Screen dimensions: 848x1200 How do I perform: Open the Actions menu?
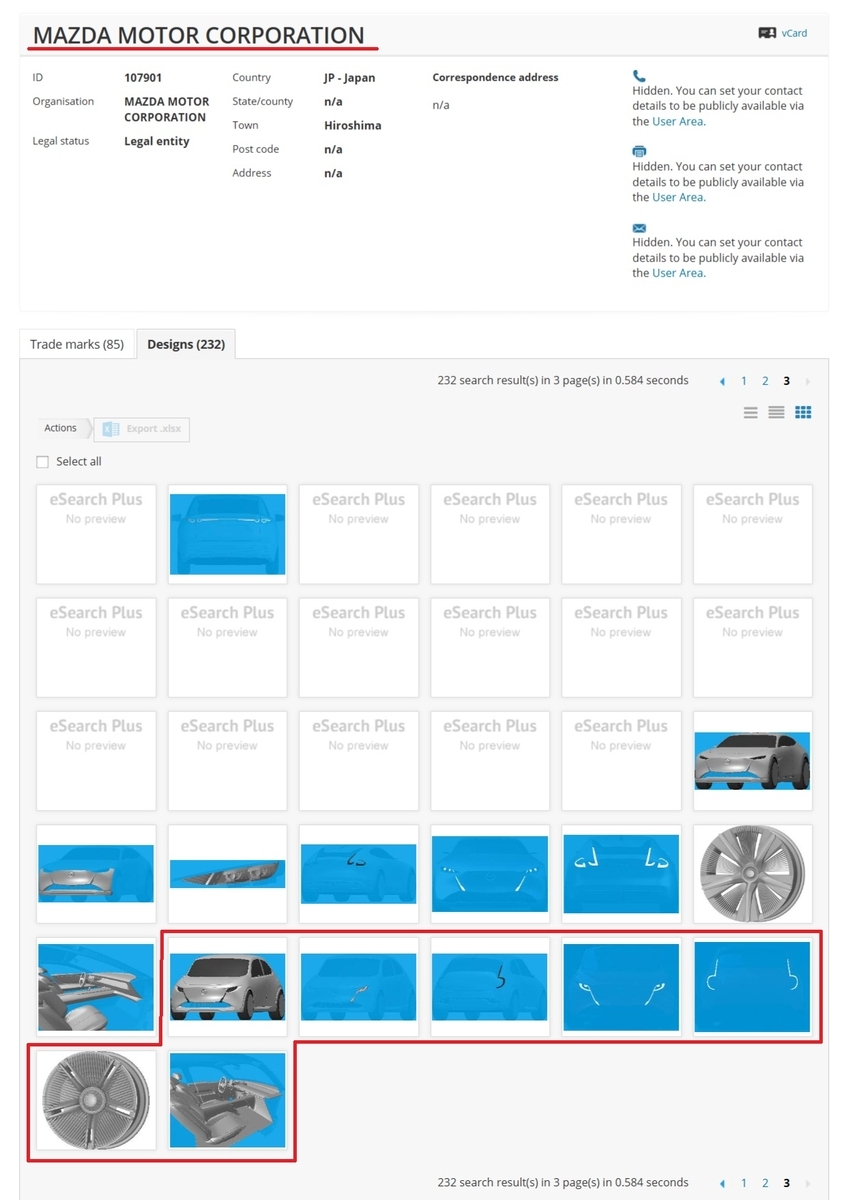60,428
